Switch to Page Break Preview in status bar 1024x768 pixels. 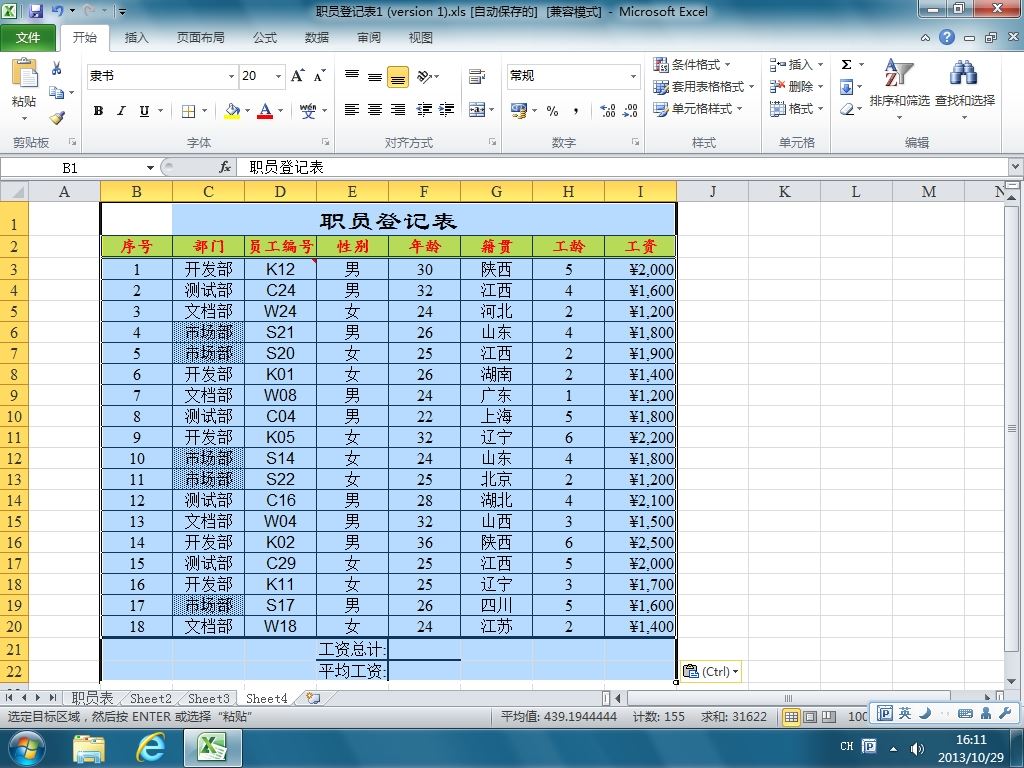829,717
